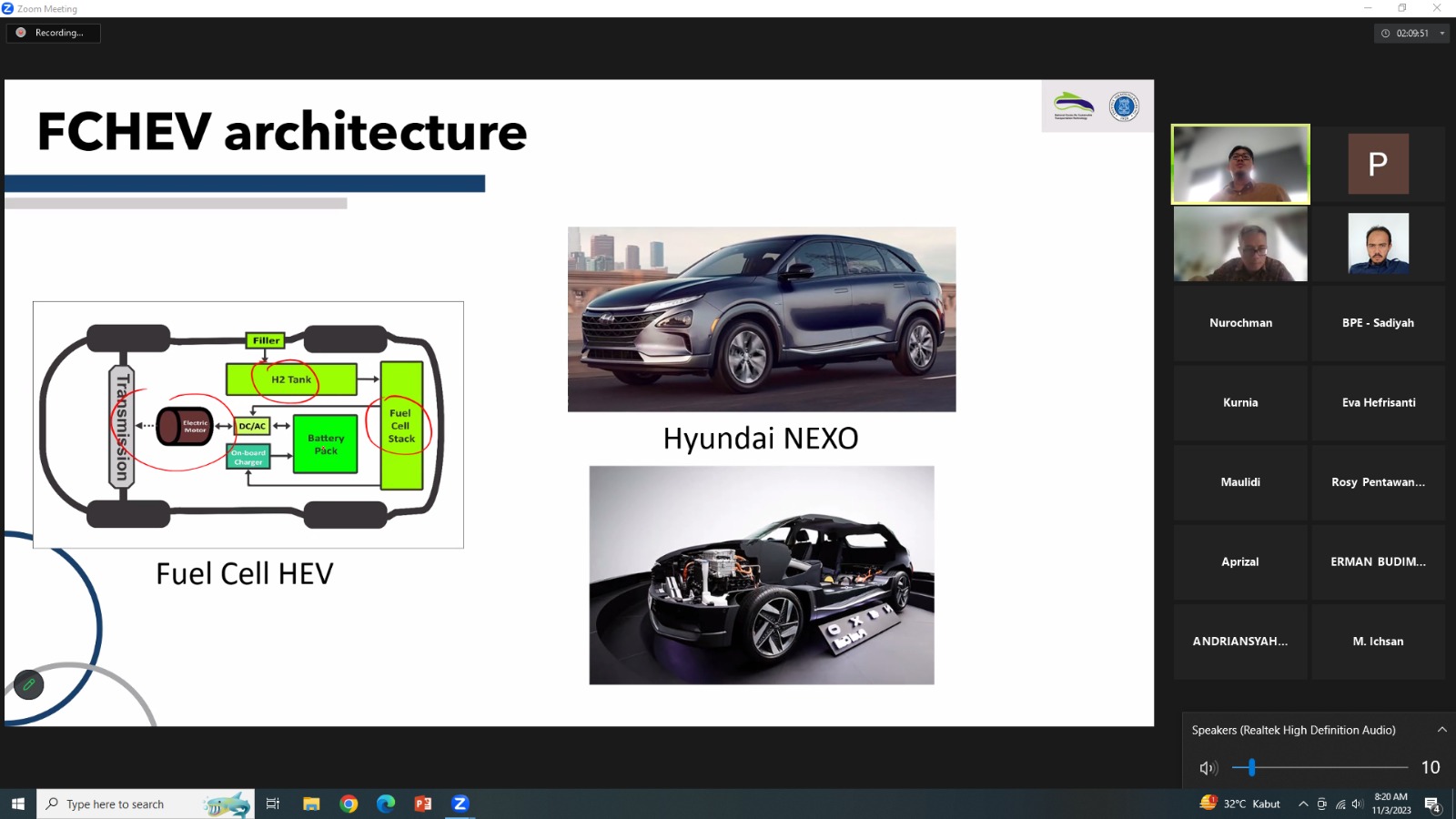Switch to Zoom in the taskbar

[x=460, y=804]
